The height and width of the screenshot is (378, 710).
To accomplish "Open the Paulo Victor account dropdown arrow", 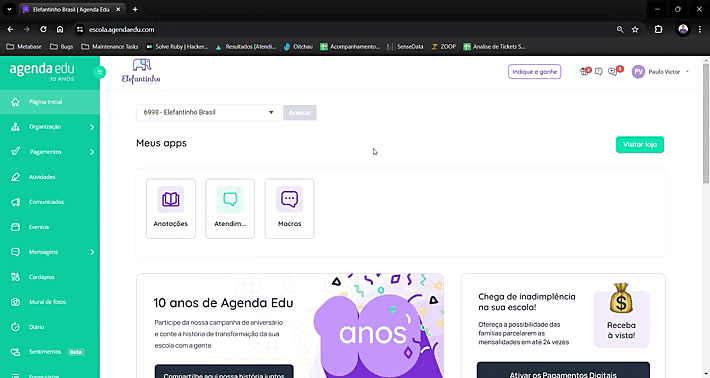I will (687, 72).
